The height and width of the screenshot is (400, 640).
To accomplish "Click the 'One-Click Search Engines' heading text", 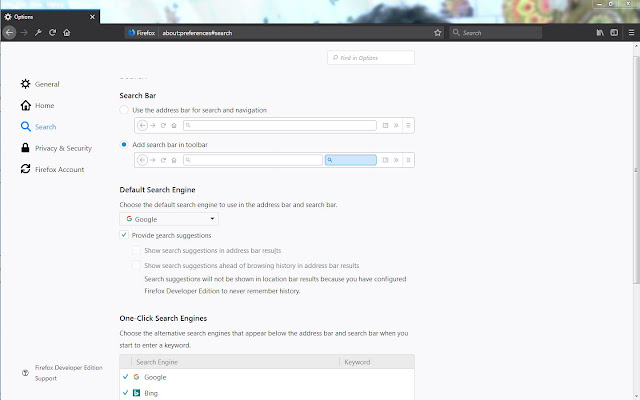I will tap(163, 318).
